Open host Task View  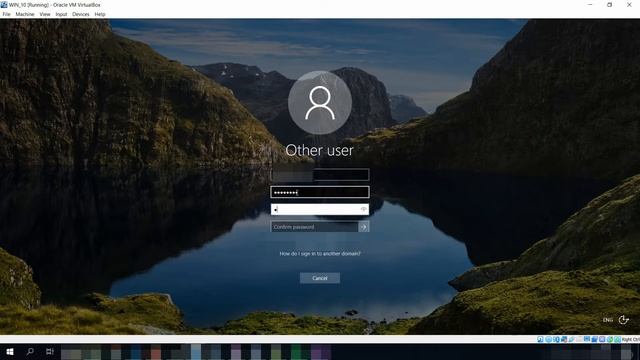pyautogui.click(x=50, y=351)
